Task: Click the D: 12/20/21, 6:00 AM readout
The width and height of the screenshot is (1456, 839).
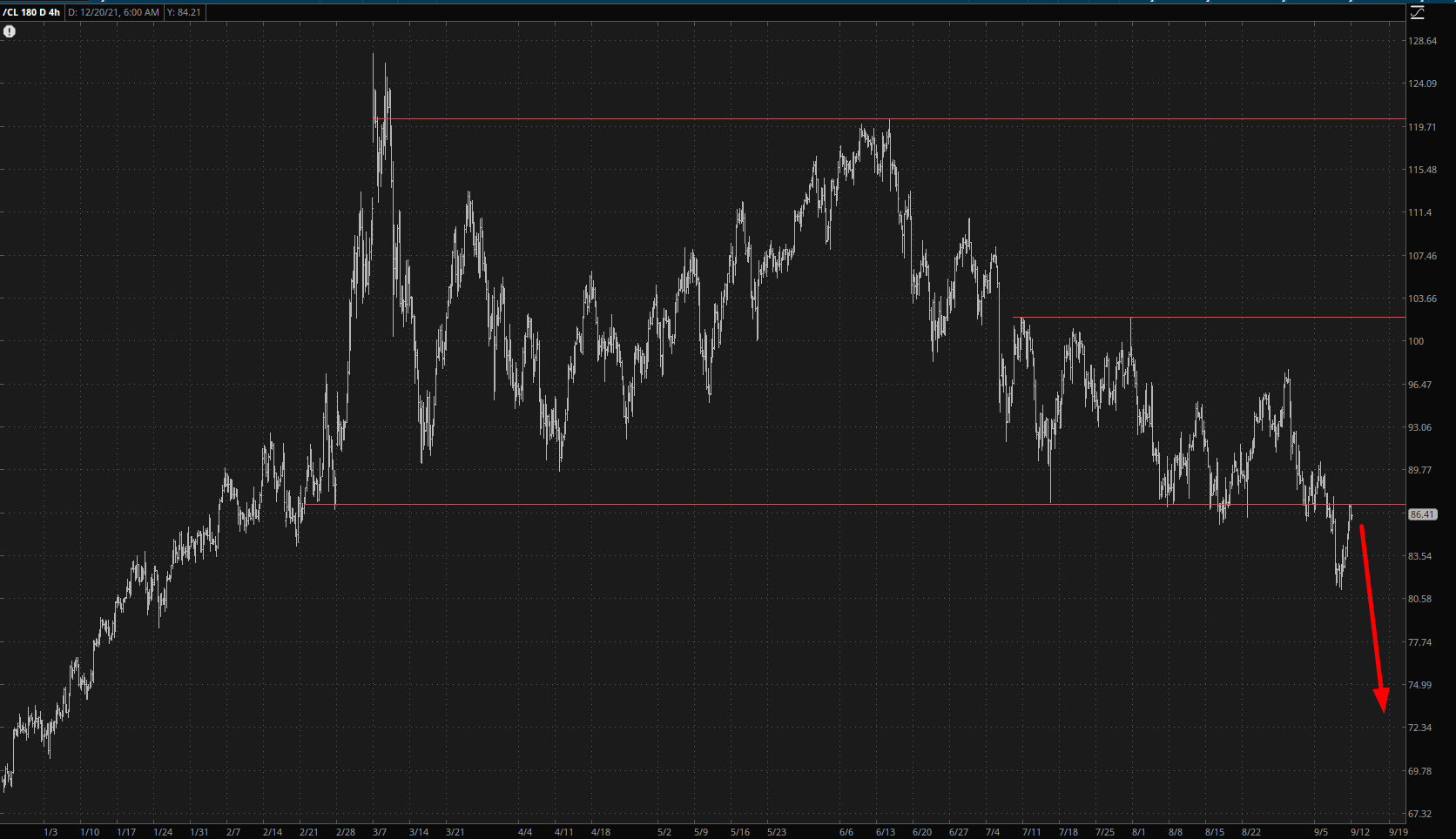Action: (x=114, y=12)
